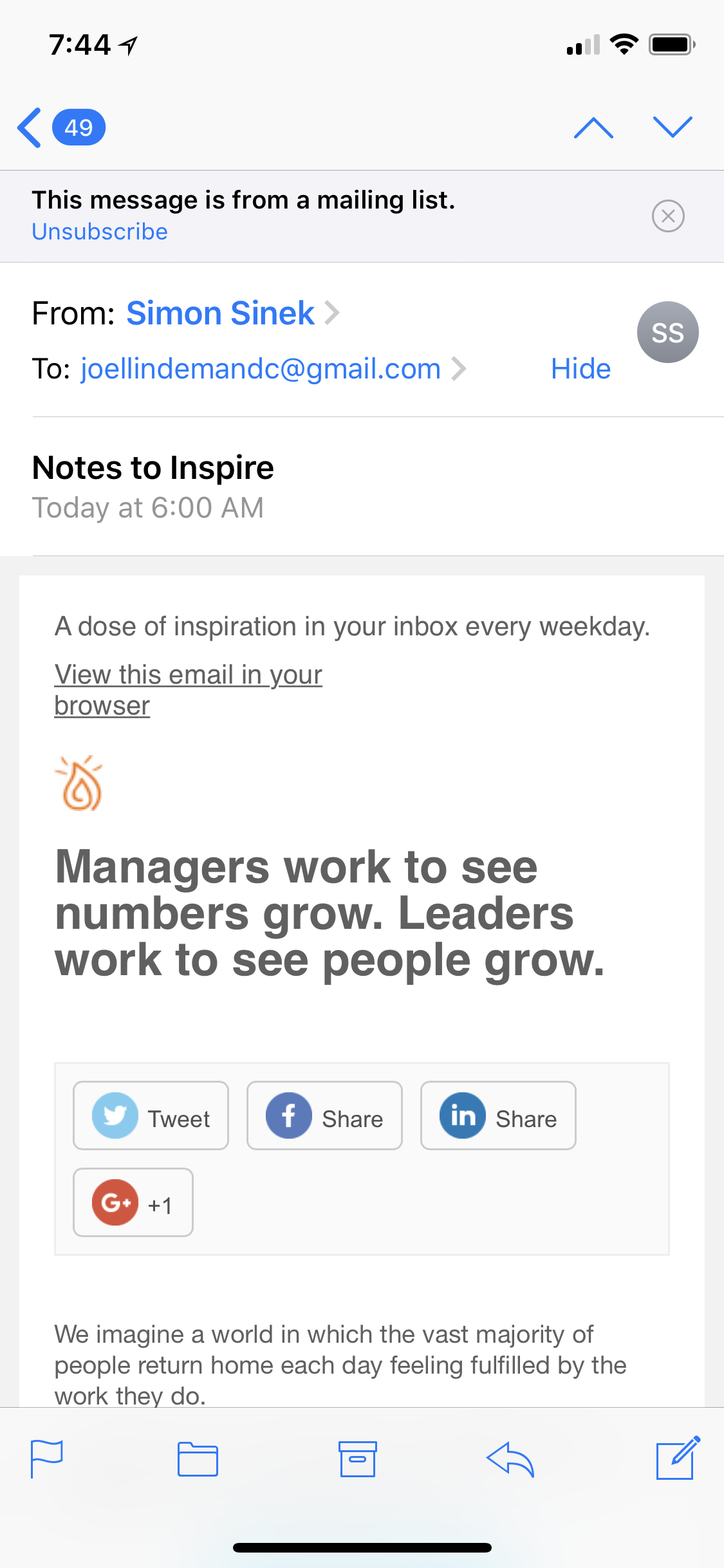Screen dimensions: 724x1568
Task: Open the move to folder icon
Action: pyautogui.click(x=198, y=1459)
